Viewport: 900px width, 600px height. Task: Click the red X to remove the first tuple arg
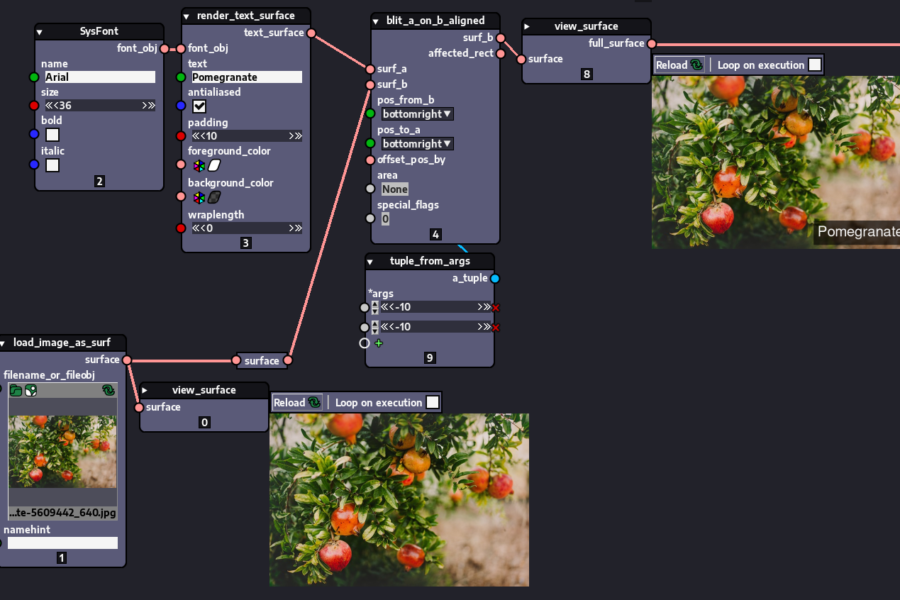(494, 307)
